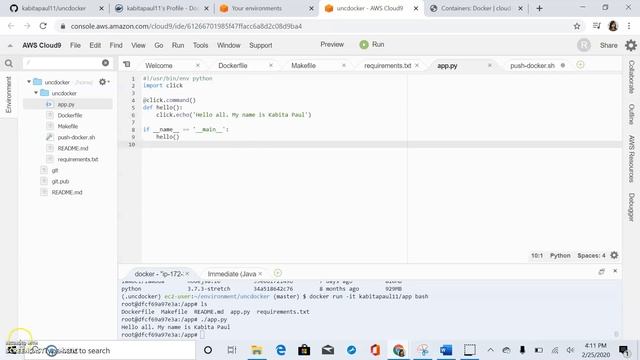Open editor status bar settings gear

pyautogui.click(x=614, y=256)
